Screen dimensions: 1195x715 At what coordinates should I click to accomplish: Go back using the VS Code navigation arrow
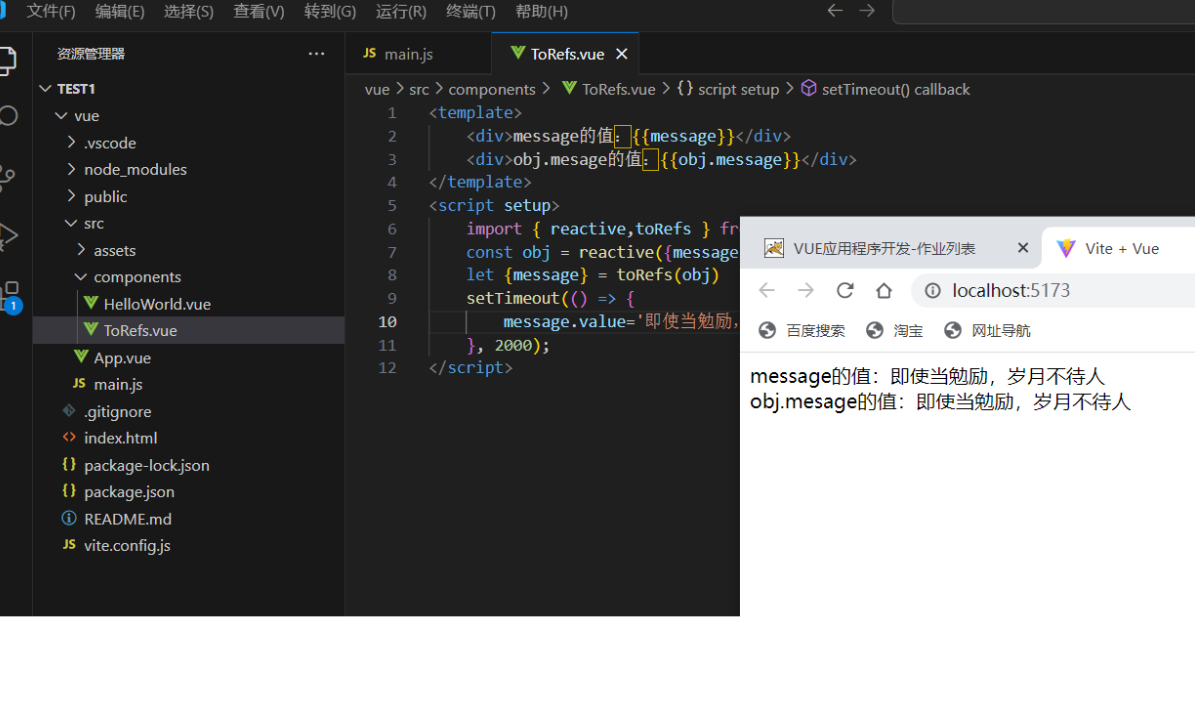click(835, 11)
